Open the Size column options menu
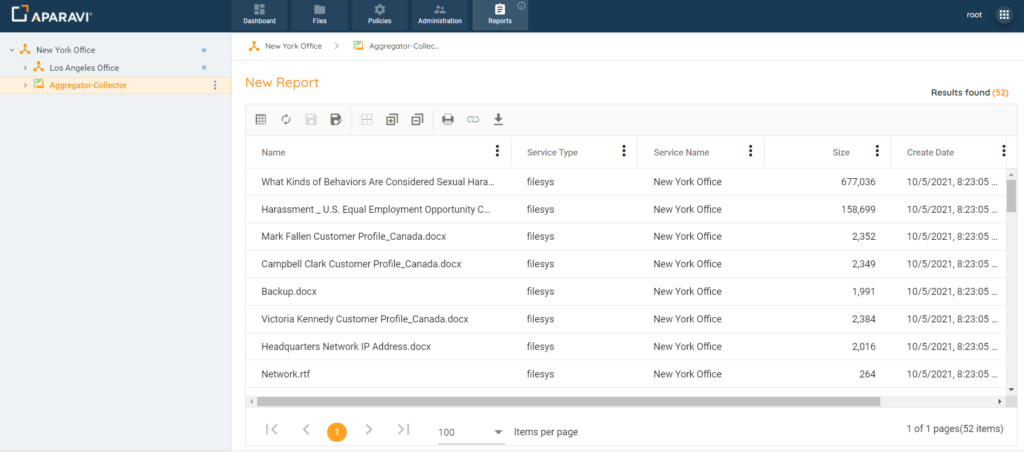Viewport: 1024px width, 452px height. (x=877, y=152)
